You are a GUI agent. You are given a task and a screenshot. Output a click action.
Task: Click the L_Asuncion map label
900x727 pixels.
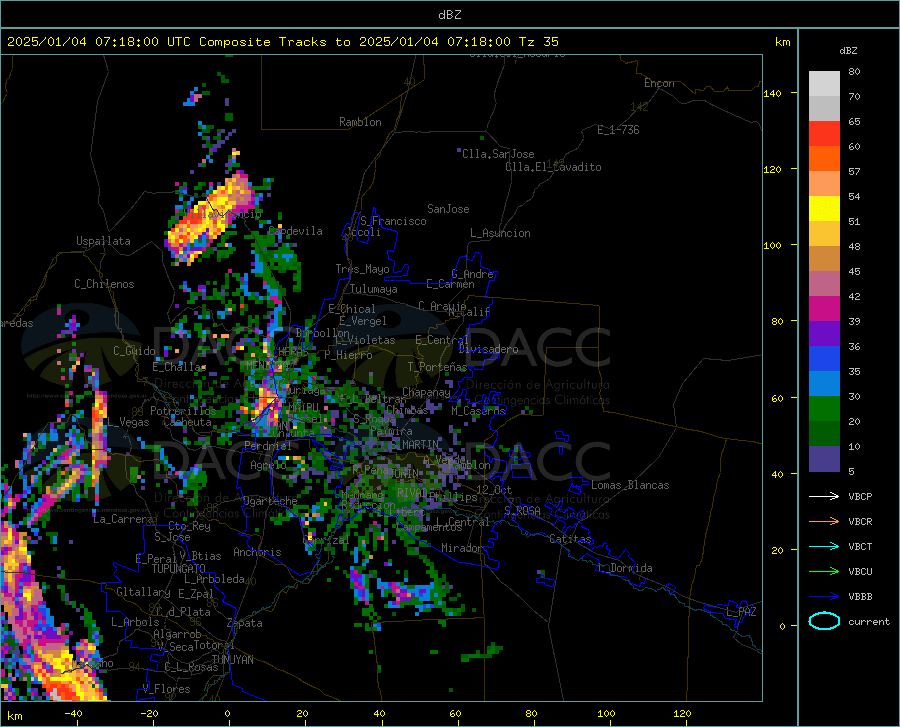500,233
